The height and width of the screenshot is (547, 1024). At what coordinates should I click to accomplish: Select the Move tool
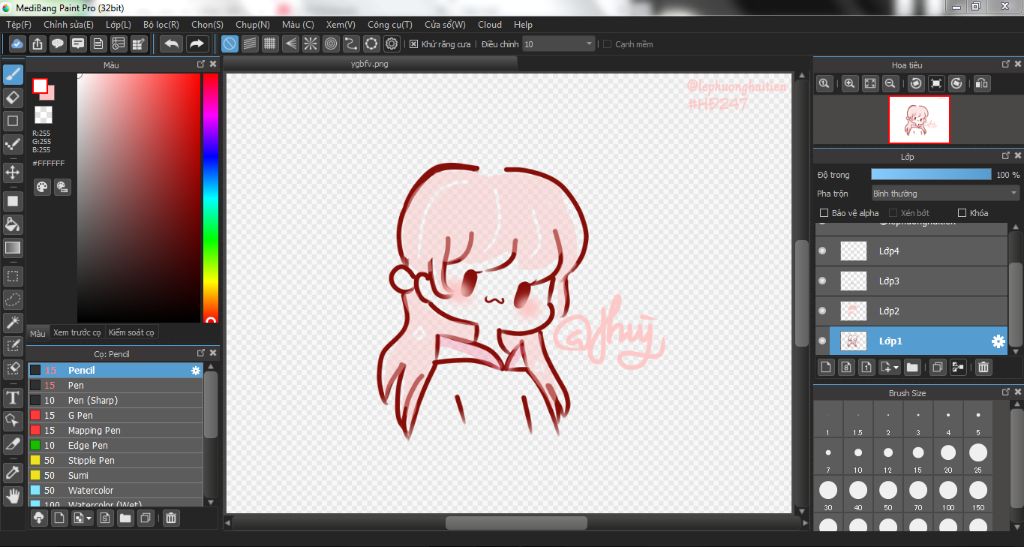12,172
